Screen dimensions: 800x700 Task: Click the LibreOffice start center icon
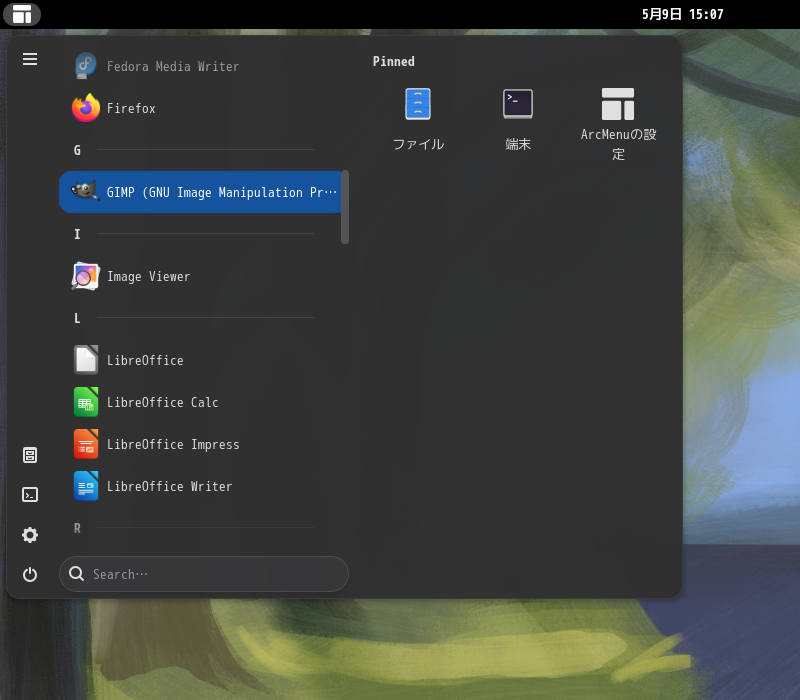86,360
